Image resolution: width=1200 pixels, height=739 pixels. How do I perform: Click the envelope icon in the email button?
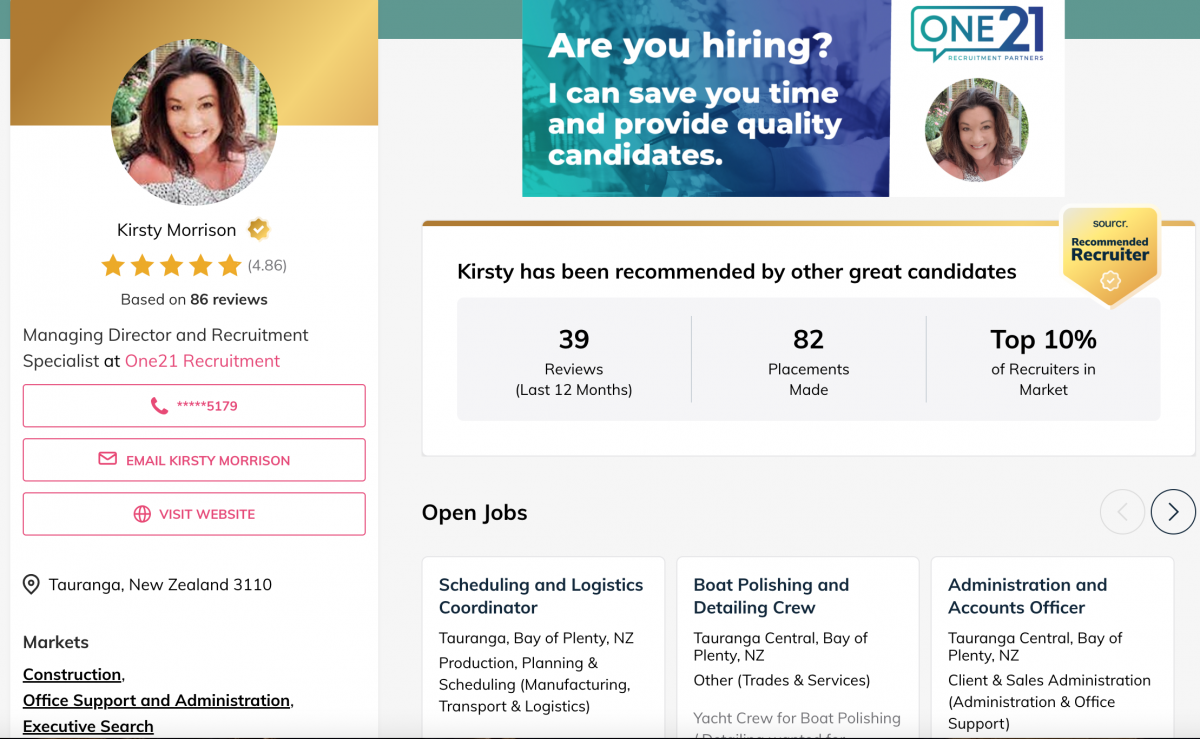[x=107, y=459]
